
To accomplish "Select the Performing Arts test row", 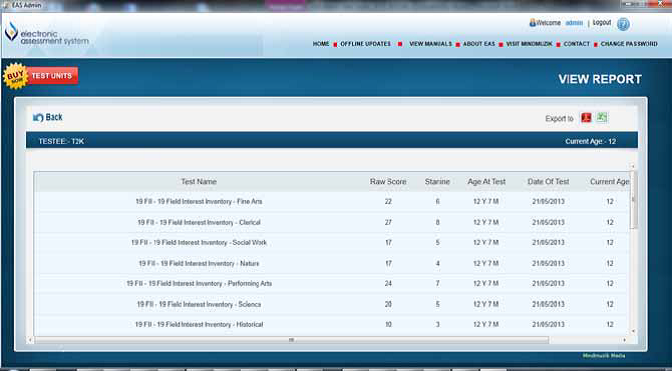I will [x=332, y=284].
